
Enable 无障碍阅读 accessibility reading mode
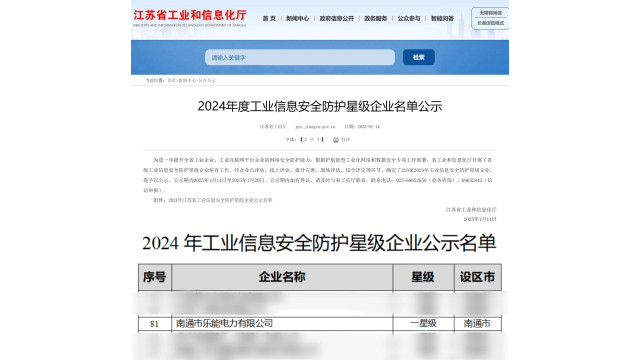click(491, 13)
